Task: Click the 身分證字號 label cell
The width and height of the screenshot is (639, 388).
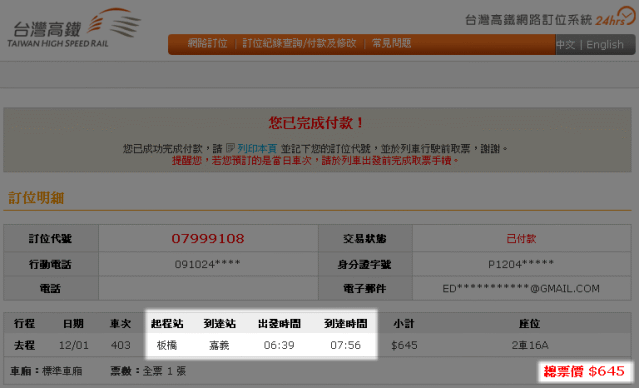Action: click(x=365, y=264)
